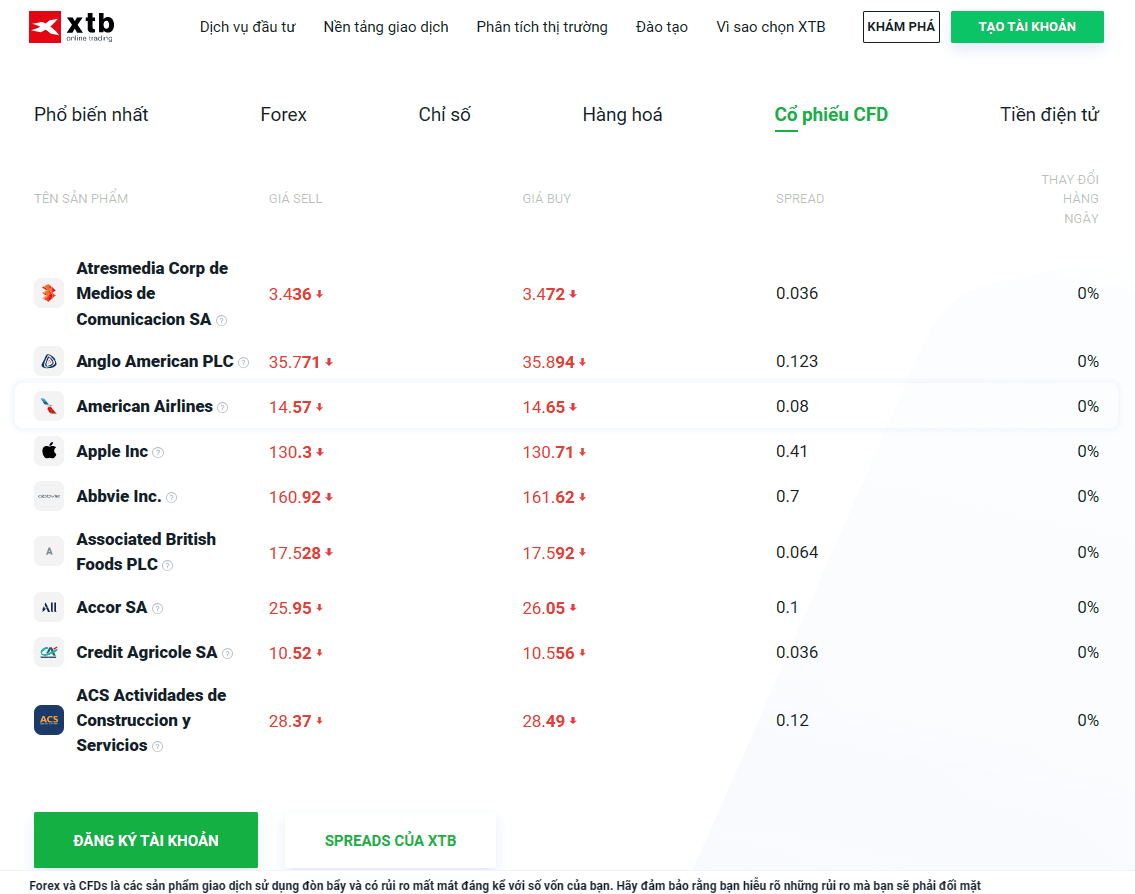Open info icon beside Anglo American PLC
The height and width of the screenshot is (894, 1135).
pos(243,363)
